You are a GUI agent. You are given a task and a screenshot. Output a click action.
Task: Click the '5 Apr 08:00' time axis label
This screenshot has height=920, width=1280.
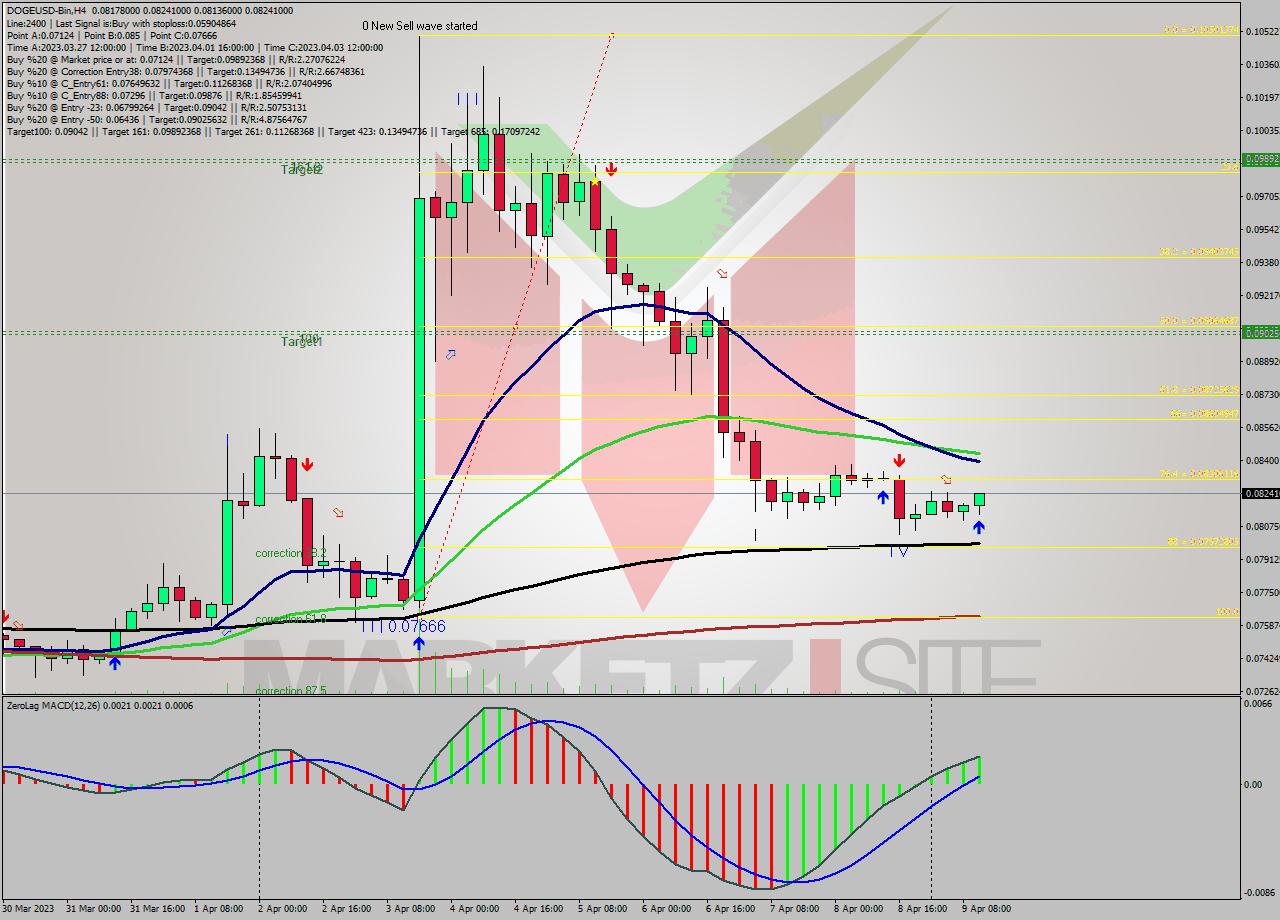[x=602, y=909]
